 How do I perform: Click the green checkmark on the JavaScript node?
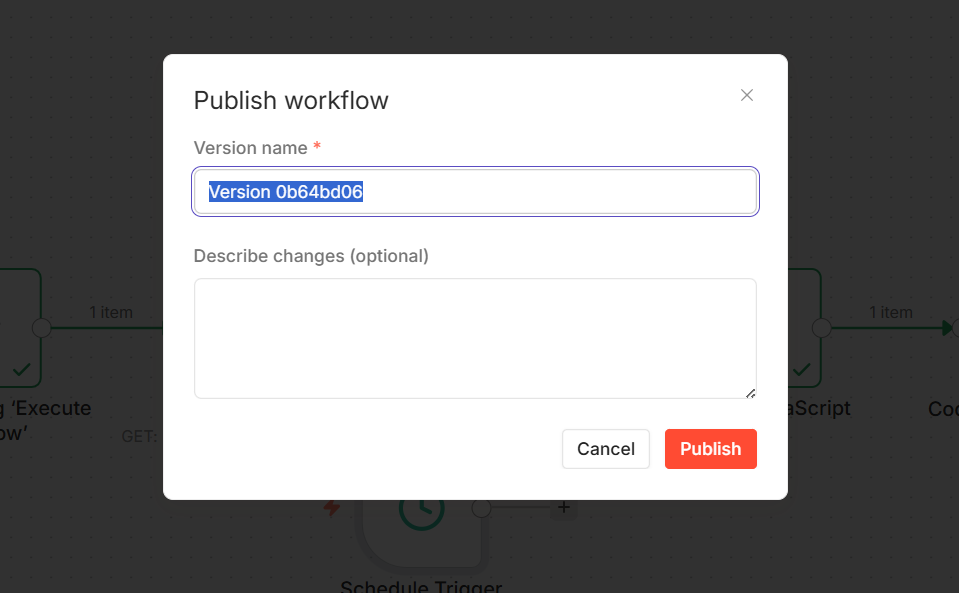click(x=801, y=371)
